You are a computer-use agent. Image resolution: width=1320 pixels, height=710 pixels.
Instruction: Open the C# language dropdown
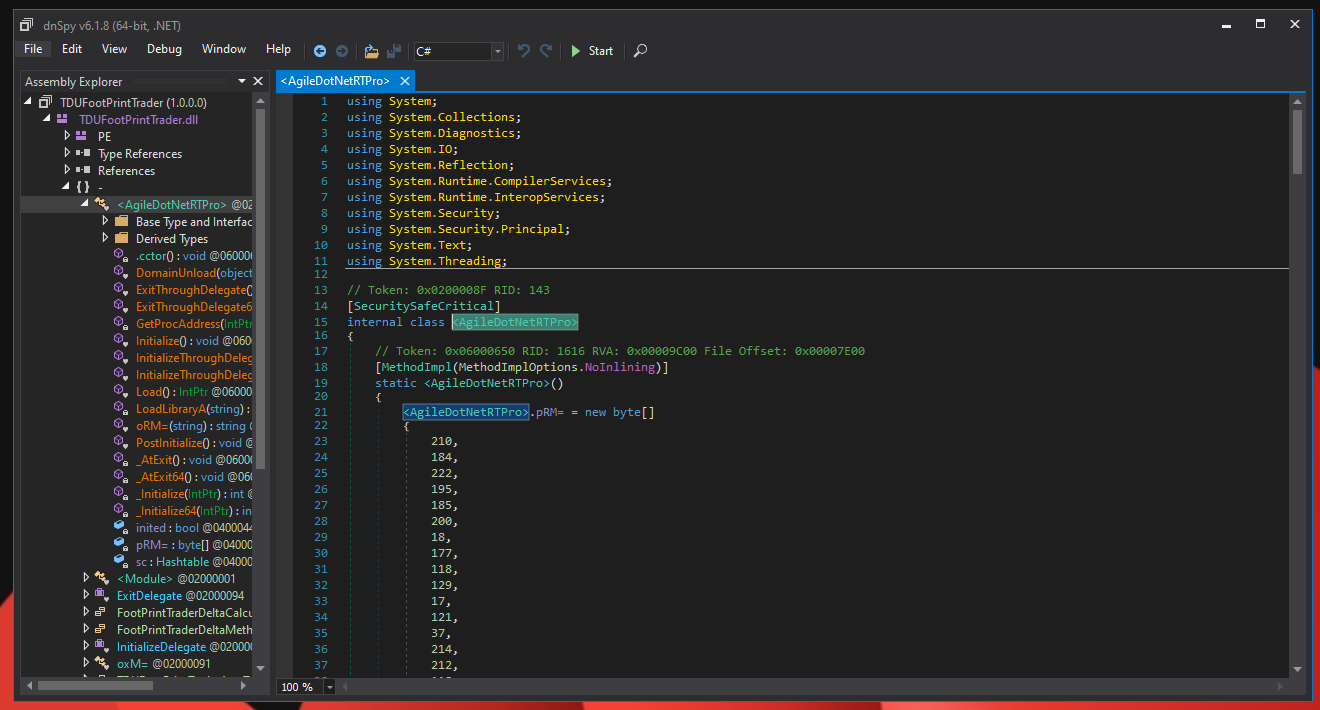[497, 51]
